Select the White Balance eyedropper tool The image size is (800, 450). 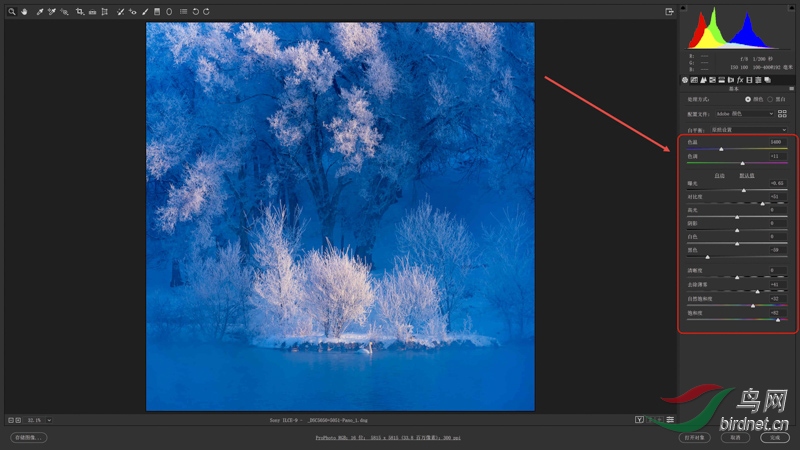point(40,11)
